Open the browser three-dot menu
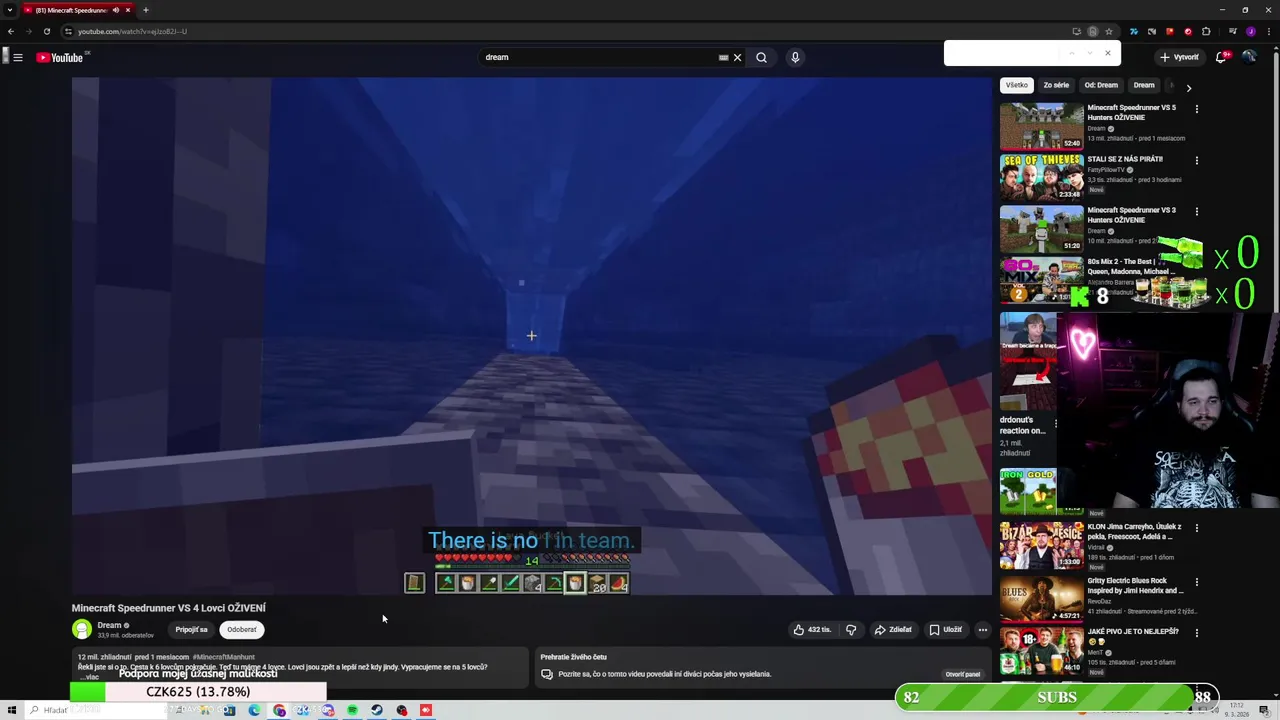This screenshot has width=1280, height=720. click(1268, 31)
